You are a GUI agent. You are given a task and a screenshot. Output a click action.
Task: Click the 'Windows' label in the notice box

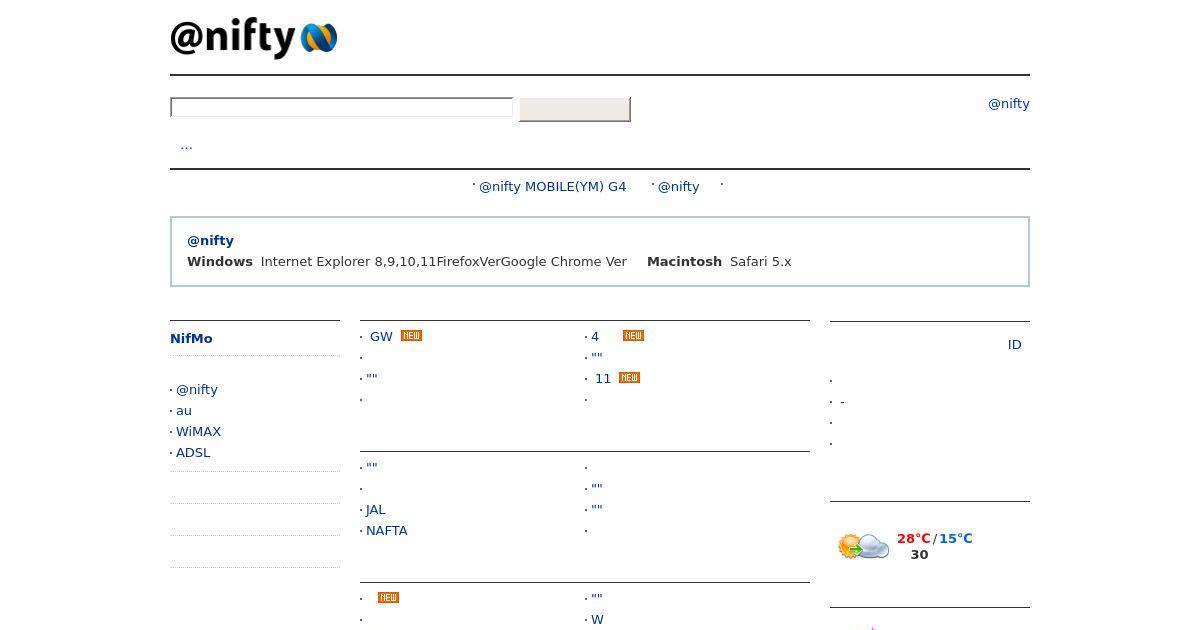[x=220, y=261]
